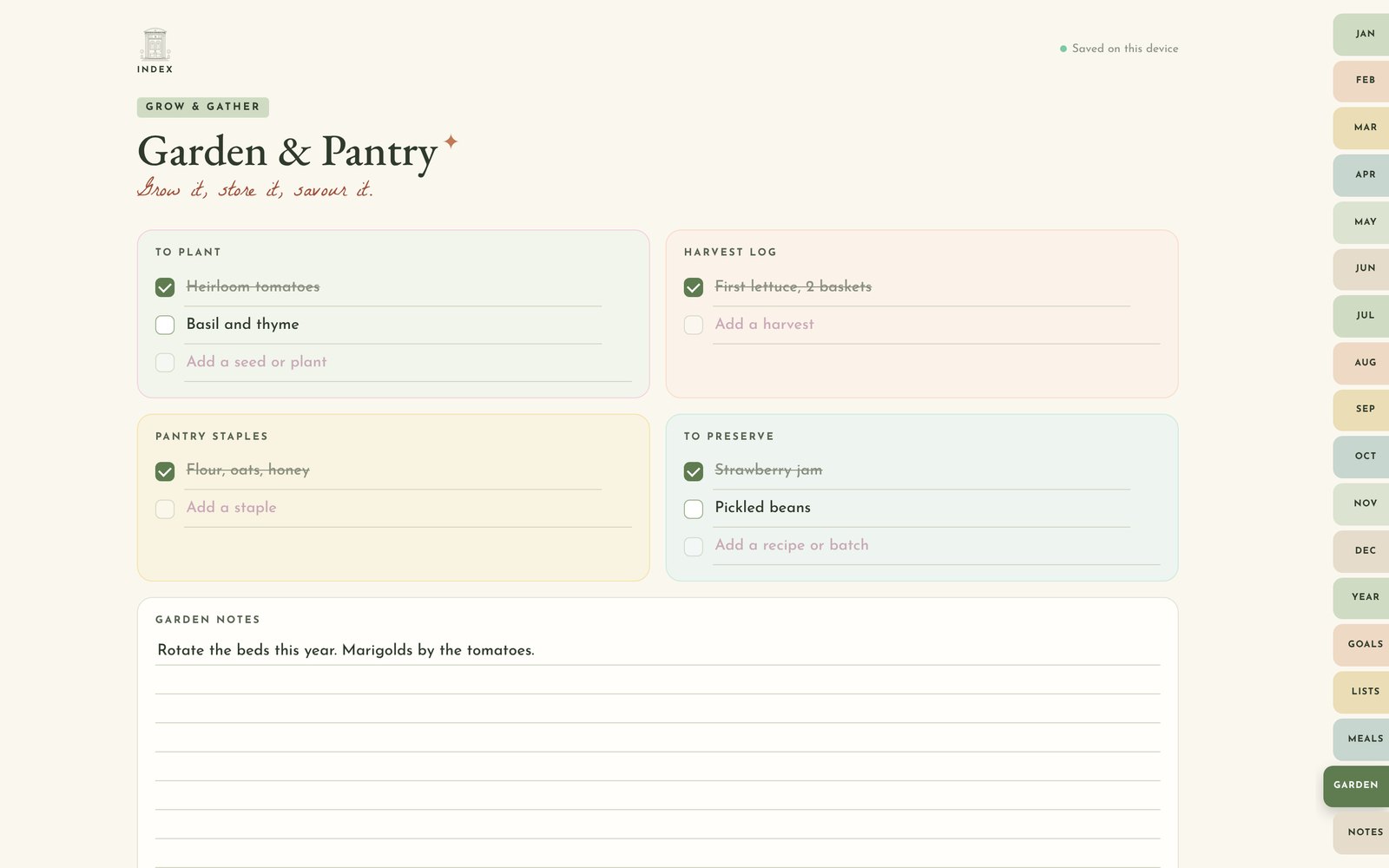Uncheck the Strawberry jam checkbox
This screenshot has width=1389, height=868.
click(x=694, y=471)
